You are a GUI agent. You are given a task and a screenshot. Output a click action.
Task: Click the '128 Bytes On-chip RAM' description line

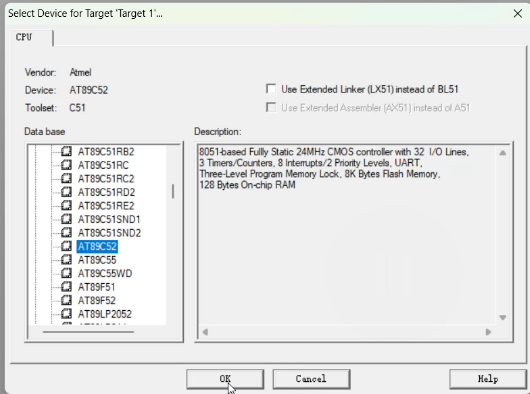point(247,185)
